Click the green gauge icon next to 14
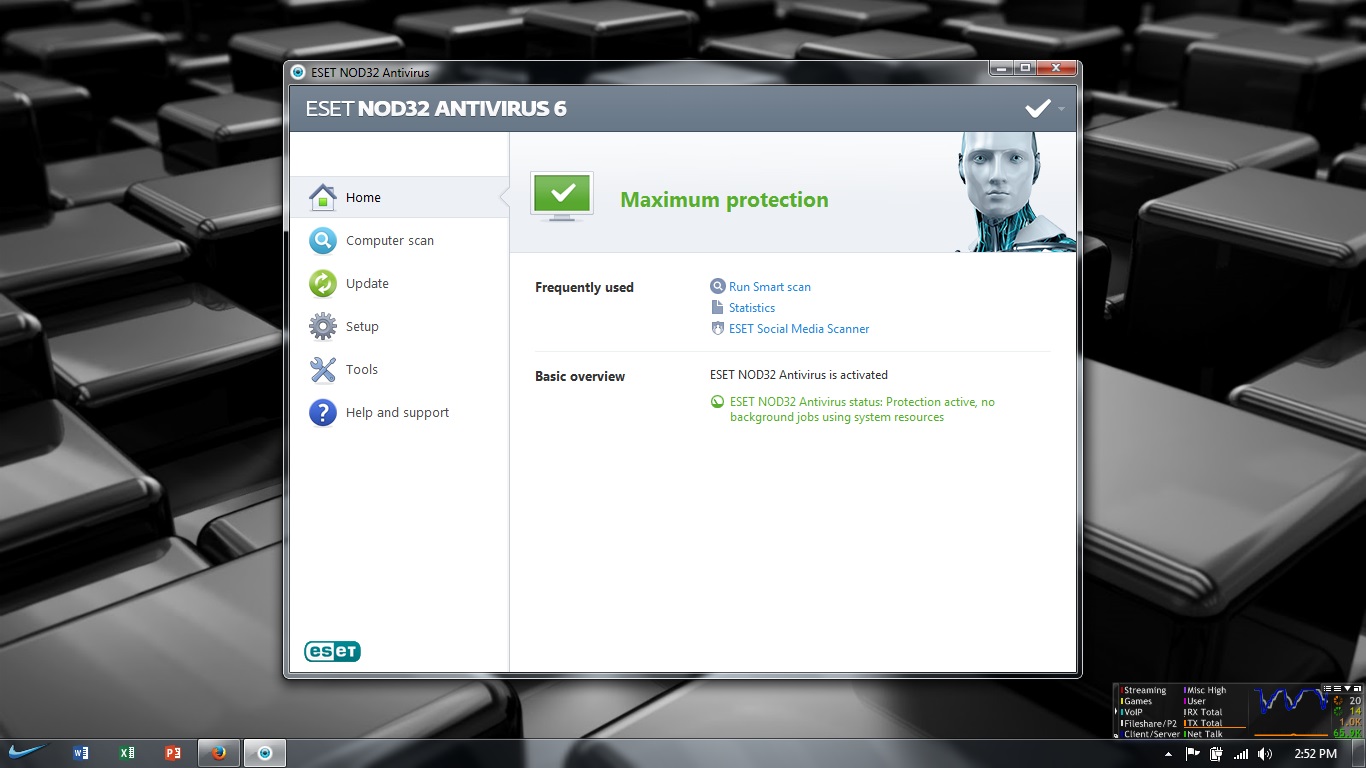1366x768 pixels. point(1338,711)
